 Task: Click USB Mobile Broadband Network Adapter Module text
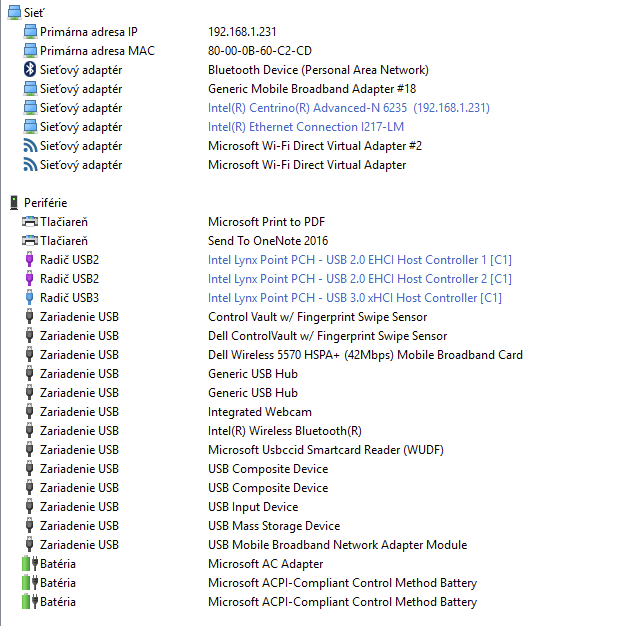pyautogui.click(x=337, y=545)
